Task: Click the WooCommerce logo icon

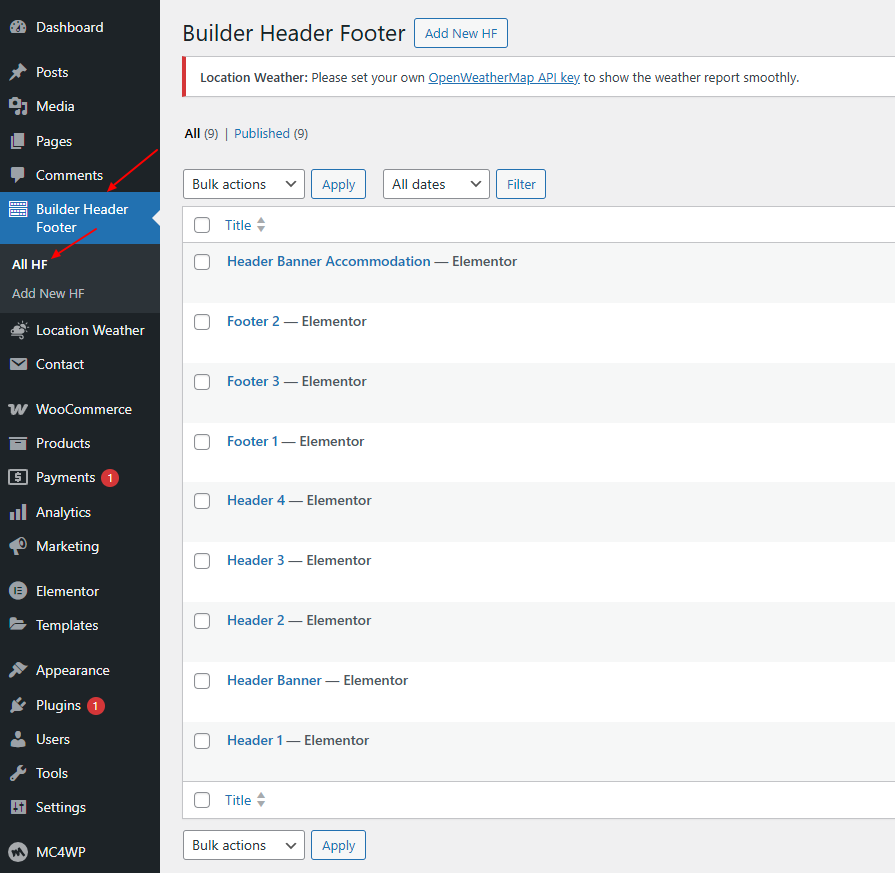Action: [18, 409]
